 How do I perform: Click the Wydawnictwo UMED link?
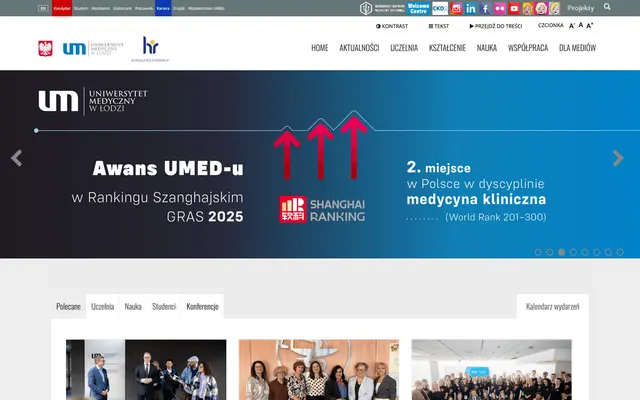(206, 8)
